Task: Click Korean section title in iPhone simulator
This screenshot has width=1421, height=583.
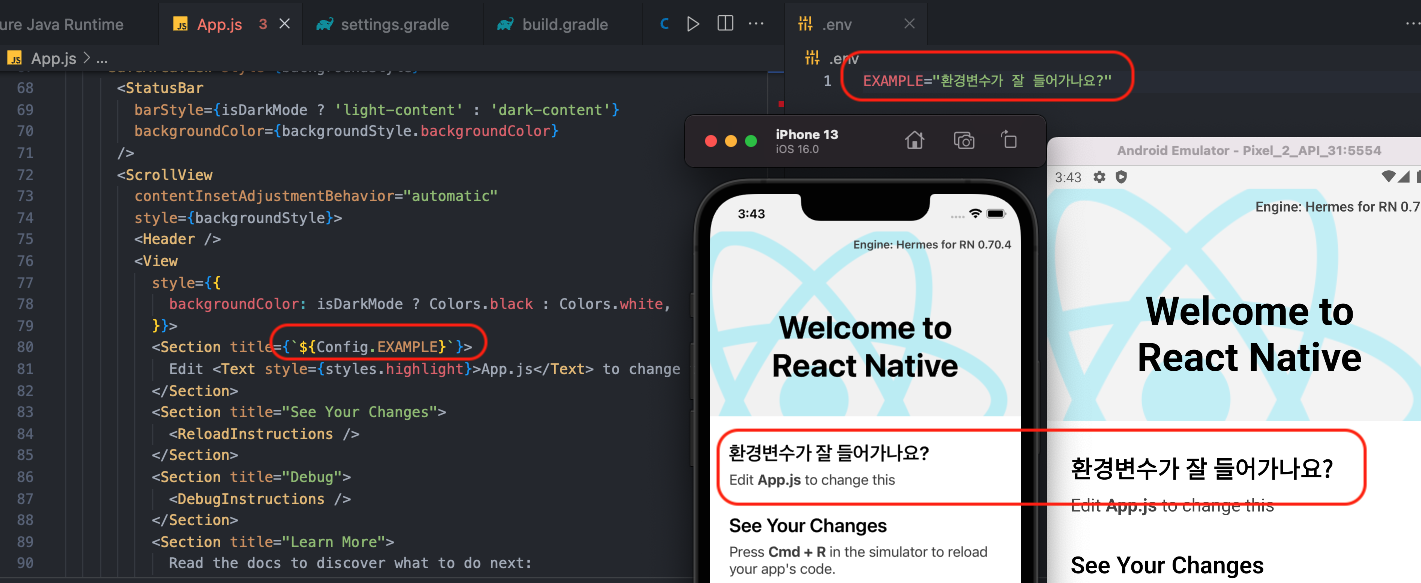Action: coord(829,453)
